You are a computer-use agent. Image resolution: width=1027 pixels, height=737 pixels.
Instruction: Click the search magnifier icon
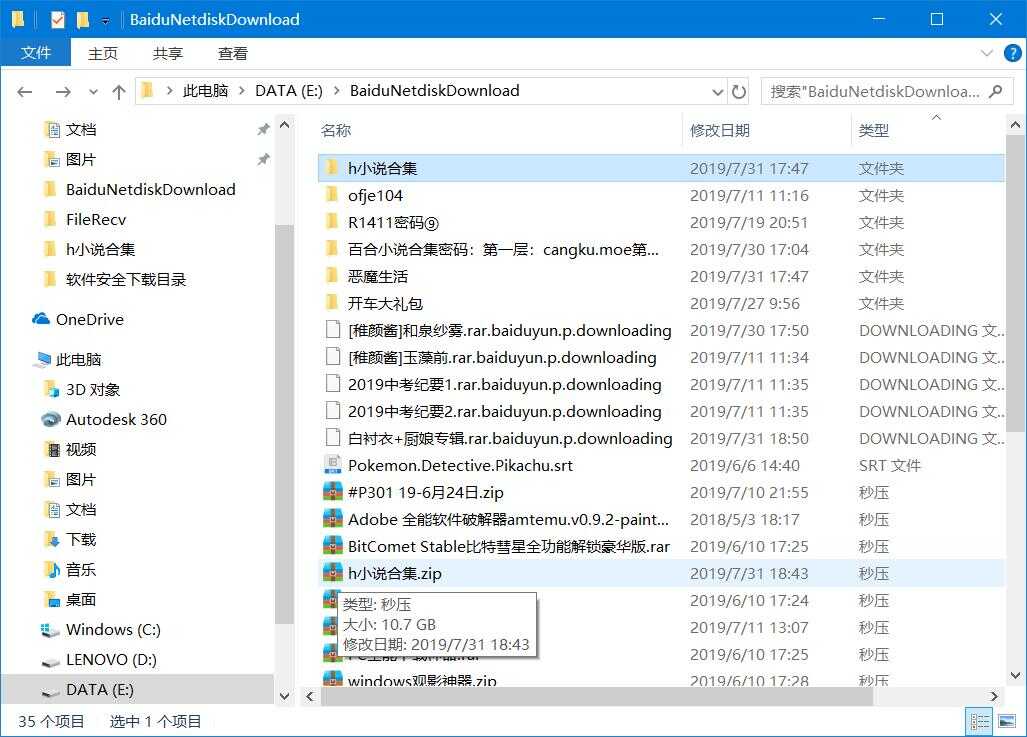(996, 91)
